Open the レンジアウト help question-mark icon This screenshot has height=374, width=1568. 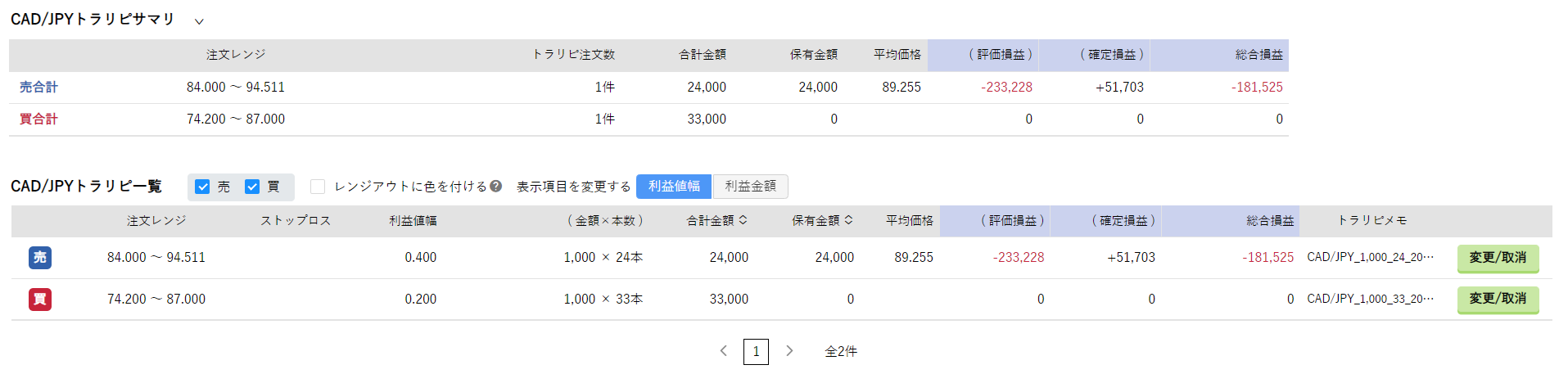pos(495,187)
